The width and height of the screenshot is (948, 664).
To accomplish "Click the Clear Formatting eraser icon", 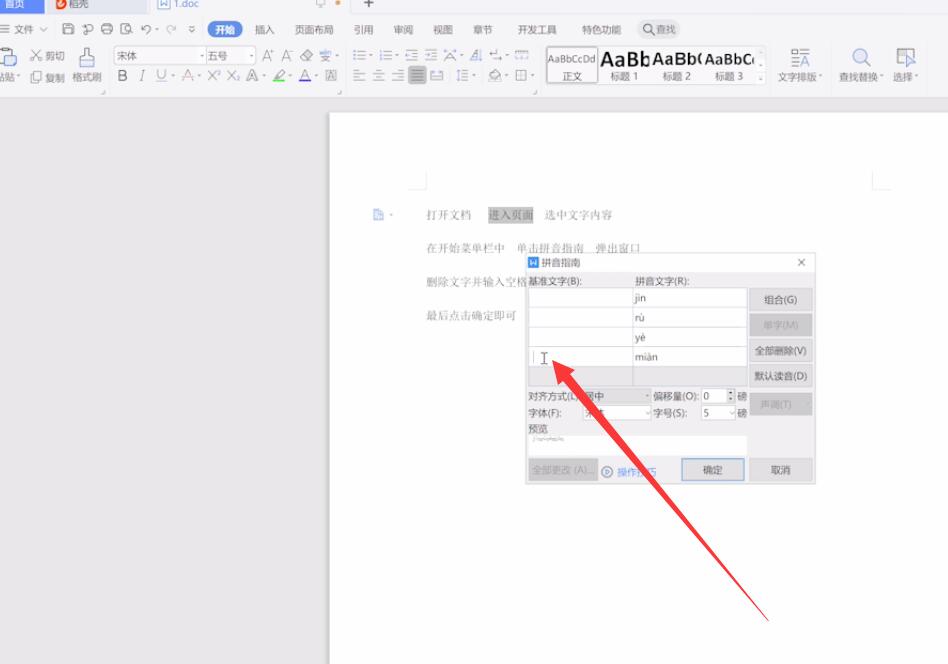I will click(x=307, y=56).
